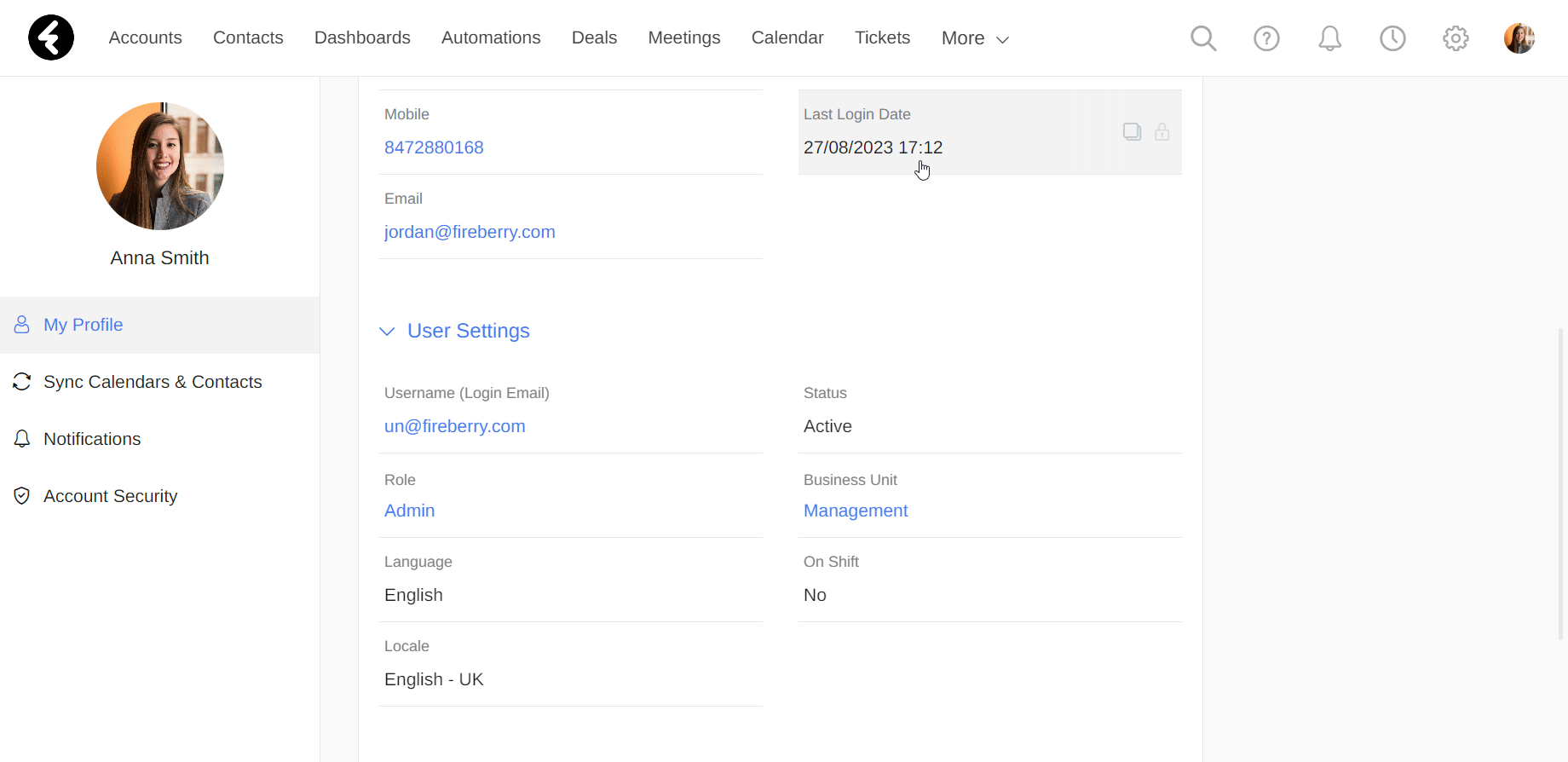Open the Accounts menu
The image size is (1568, 762).
[x=145, y=38]
